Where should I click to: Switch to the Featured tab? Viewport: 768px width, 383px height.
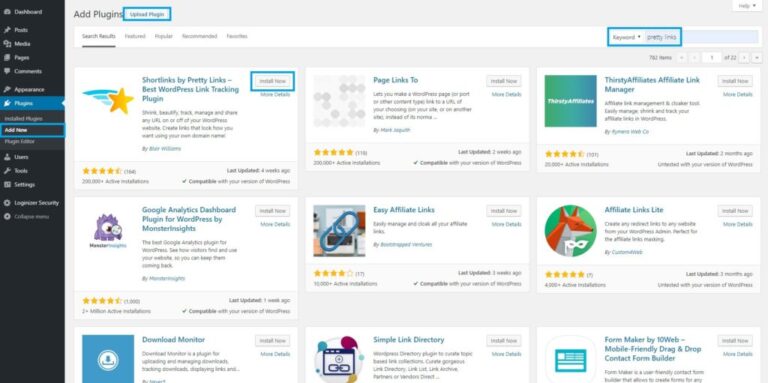tap(135, 36)
